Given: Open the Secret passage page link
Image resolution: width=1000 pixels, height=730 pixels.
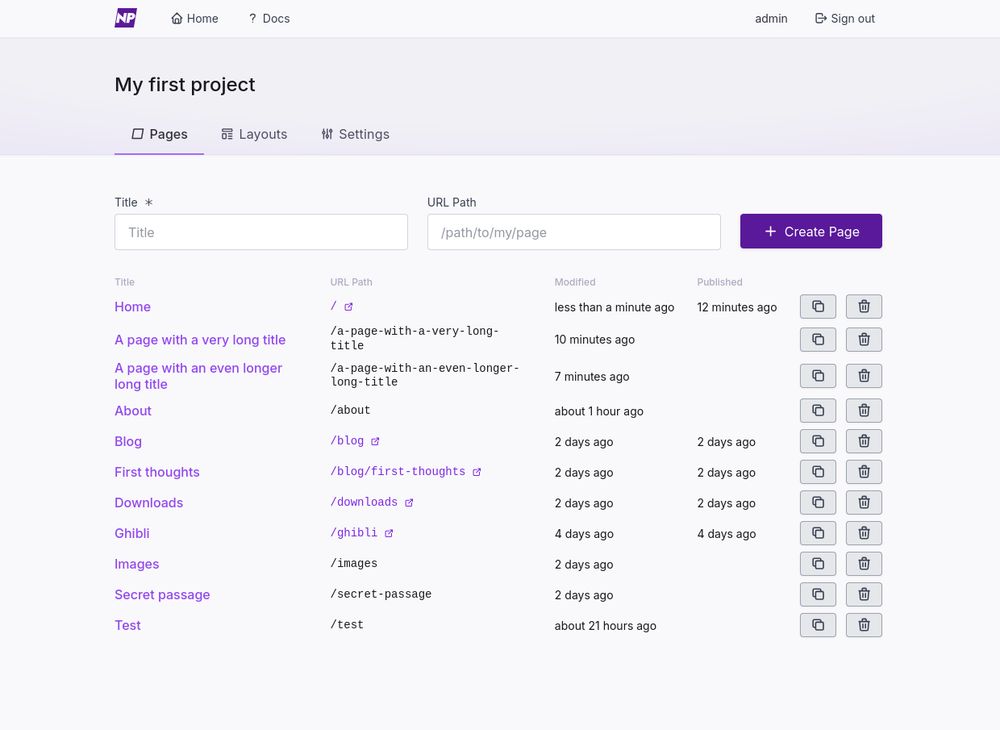Looking at the screenshot, I should [162, 594].
